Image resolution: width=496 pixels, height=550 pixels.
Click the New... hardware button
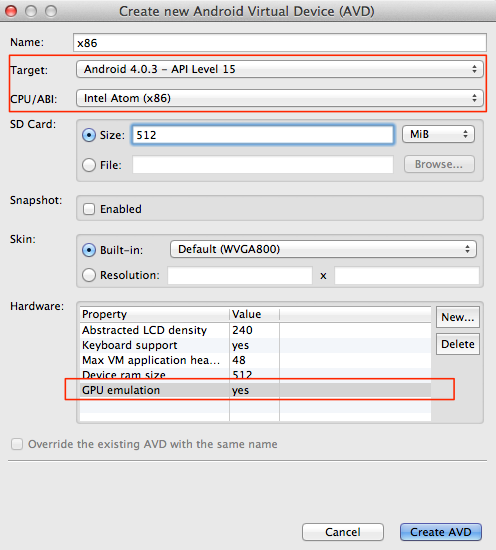coord(458,317)
